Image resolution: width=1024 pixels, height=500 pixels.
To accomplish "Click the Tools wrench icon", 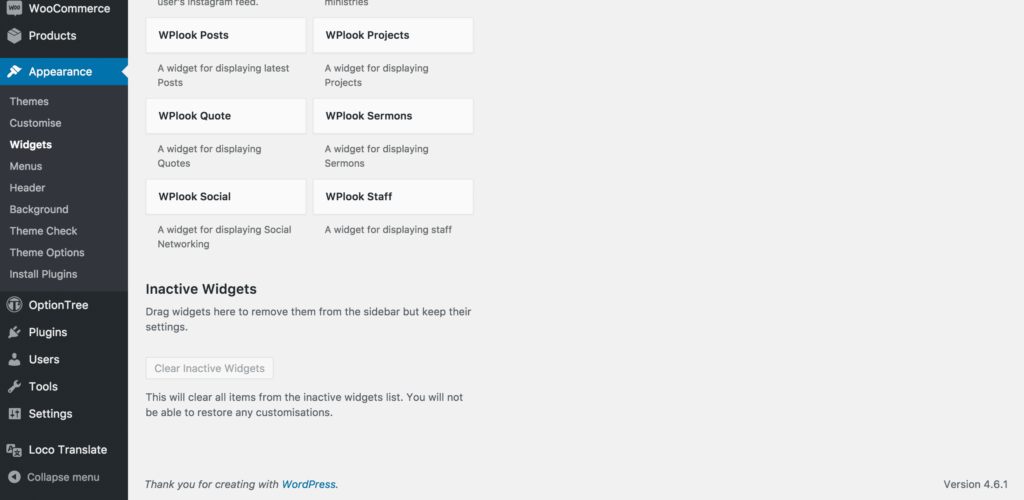I will (14, 386).
